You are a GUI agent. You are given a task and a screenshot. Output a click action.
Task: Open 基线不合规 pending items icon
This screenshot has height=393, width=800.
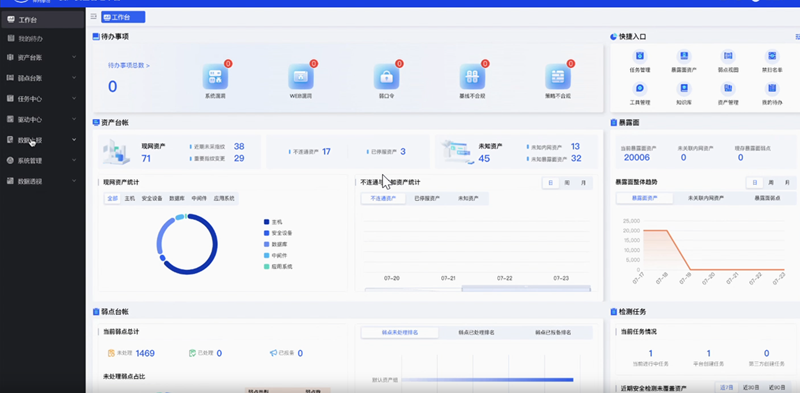point(472,77)
